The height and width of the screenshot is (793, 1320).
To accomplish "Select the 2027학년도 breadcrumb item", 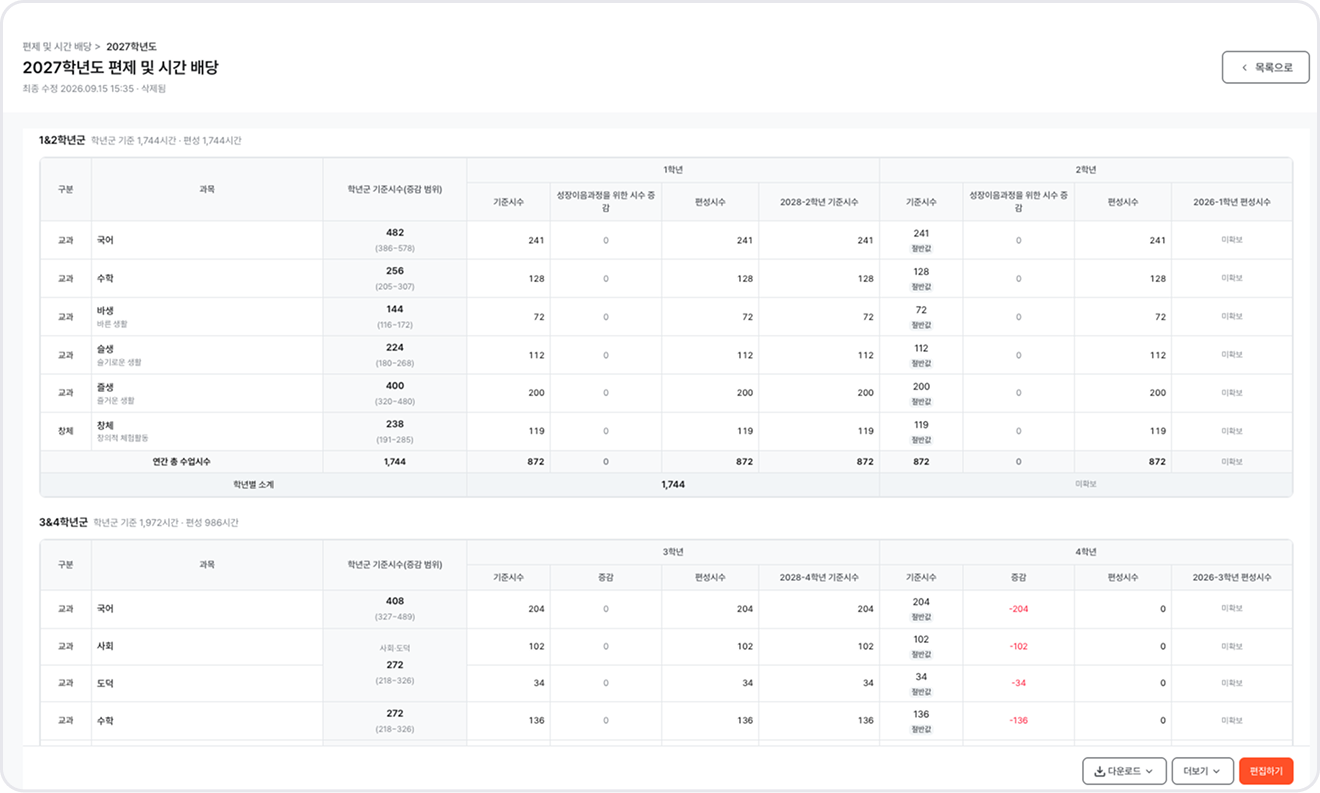I will (x=131, y=47).
